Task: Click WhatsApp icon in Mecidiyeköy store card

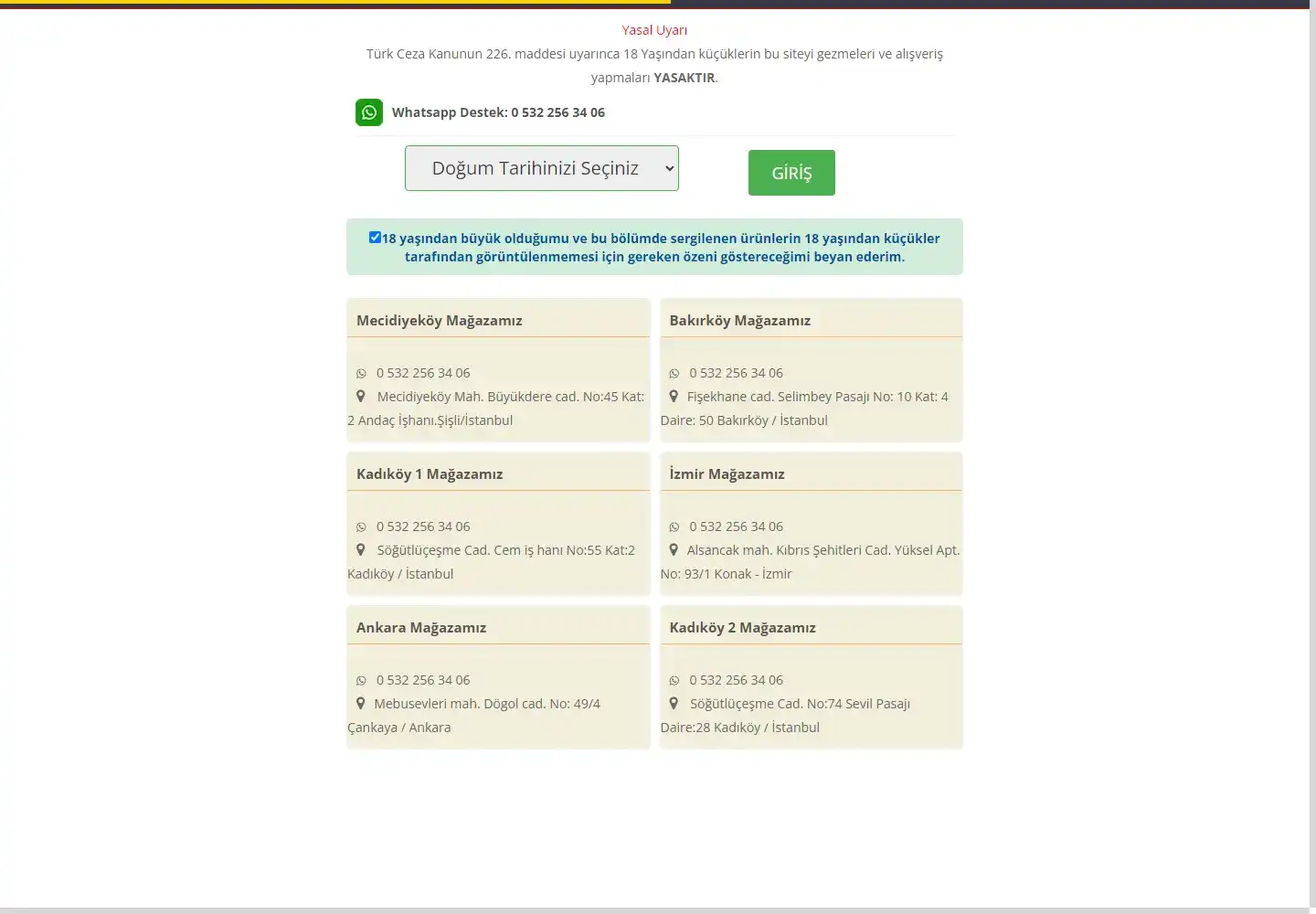Action: pyautogui.click(x=361, y=373)
